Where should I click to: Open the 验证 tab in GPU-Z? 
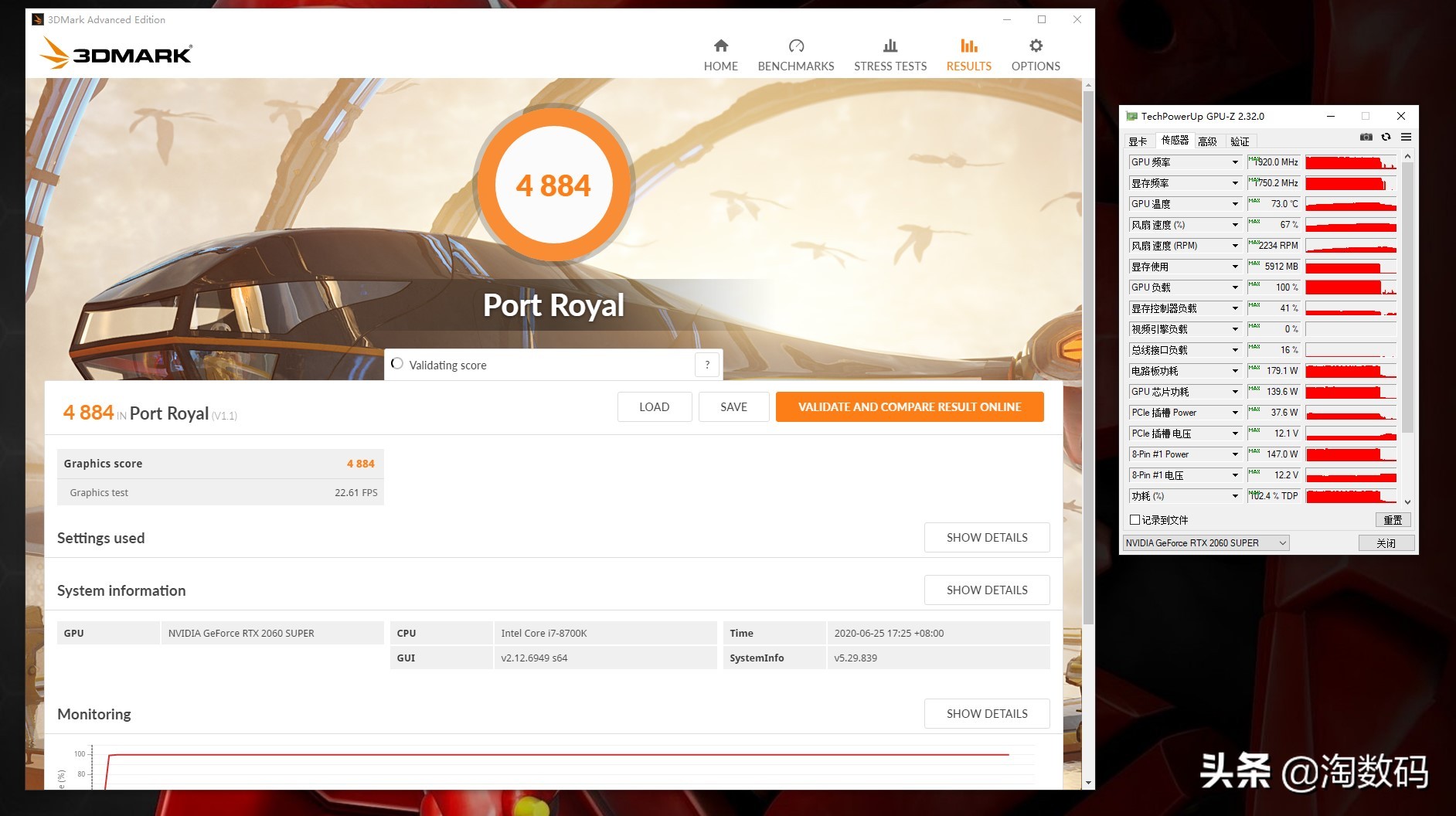click(1240, 141)
